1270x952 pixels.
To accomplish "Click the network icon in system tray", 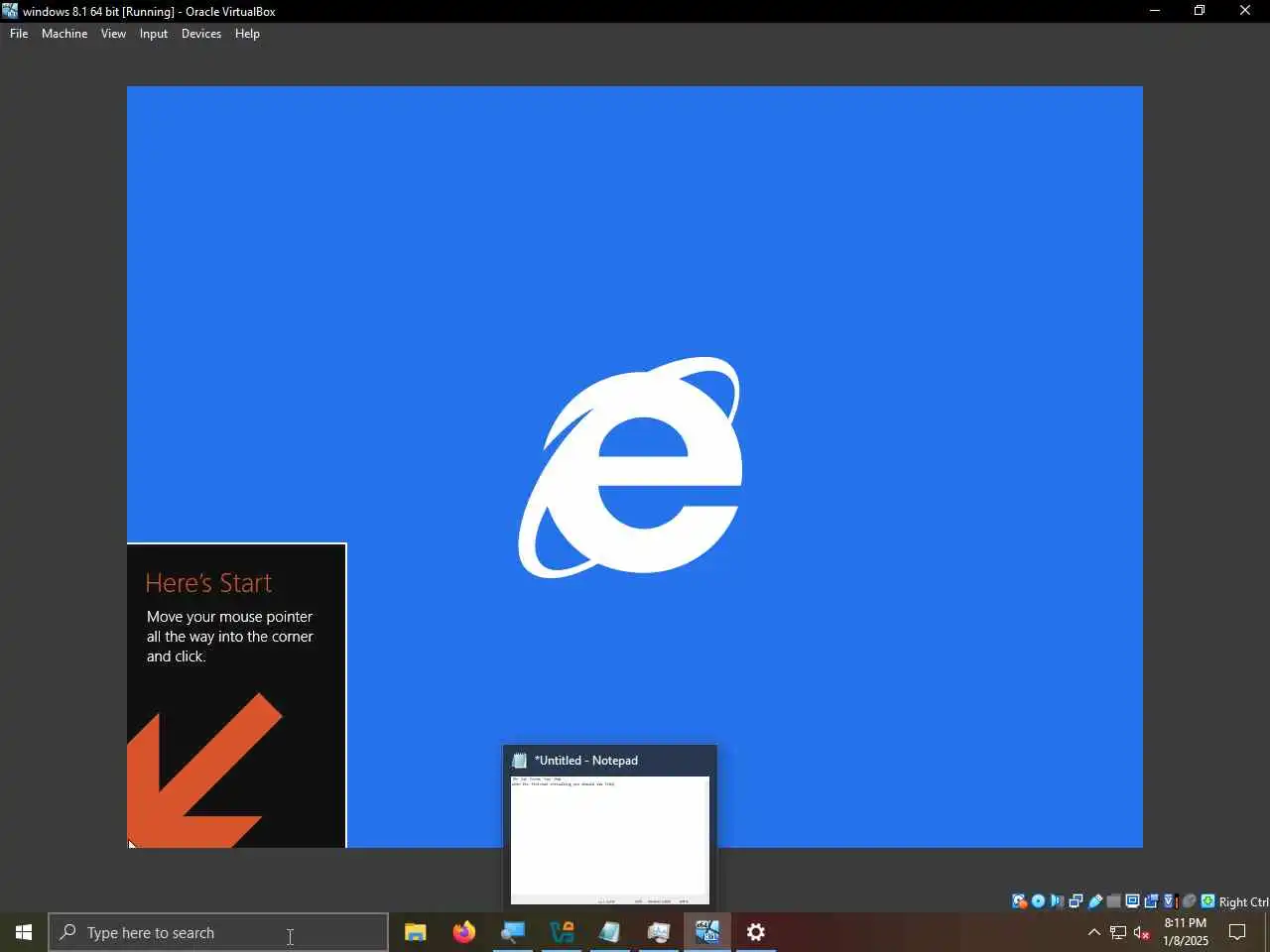I will click(1118, 932).
